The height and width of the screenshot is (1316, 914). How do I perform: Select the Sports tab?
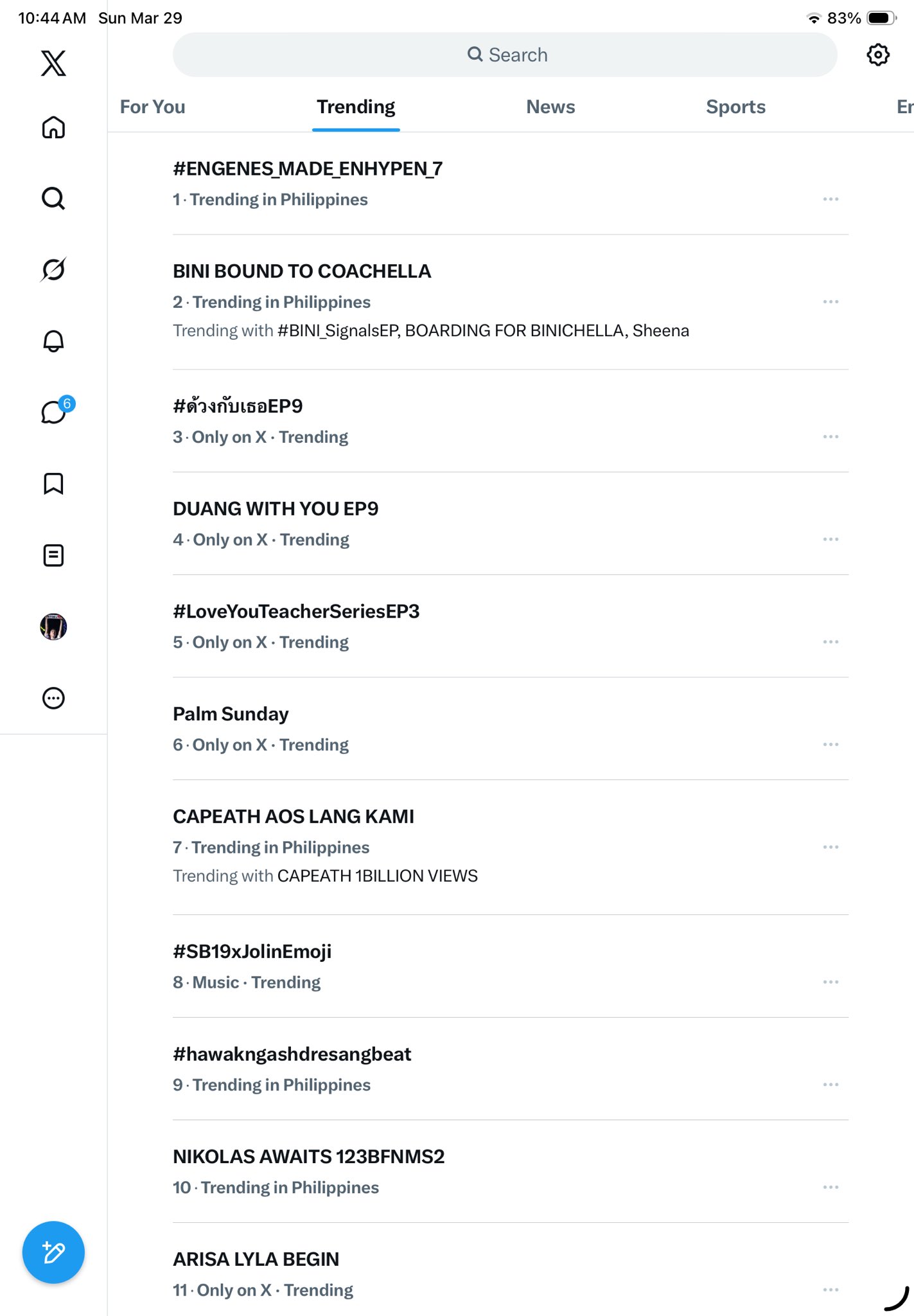point(735,107)
